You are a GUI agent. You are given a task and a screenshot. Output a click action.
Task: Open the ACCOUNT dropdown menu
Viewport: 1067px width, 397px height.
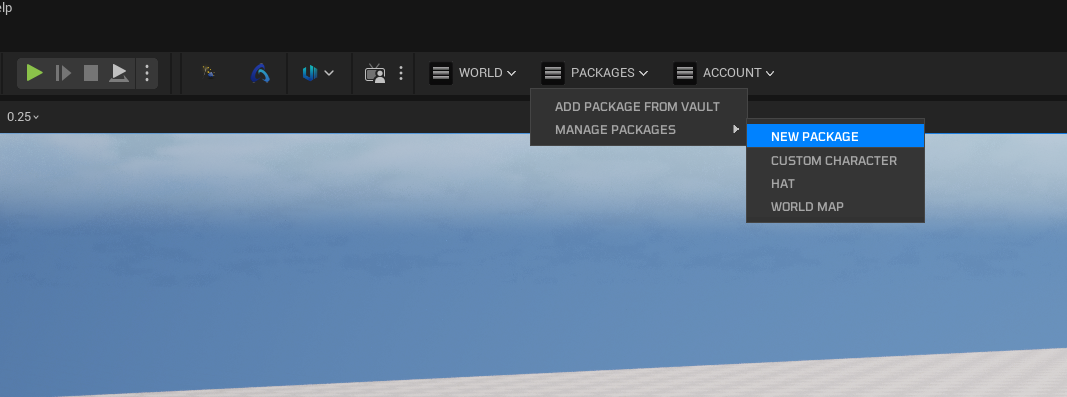tap(738, 73)
